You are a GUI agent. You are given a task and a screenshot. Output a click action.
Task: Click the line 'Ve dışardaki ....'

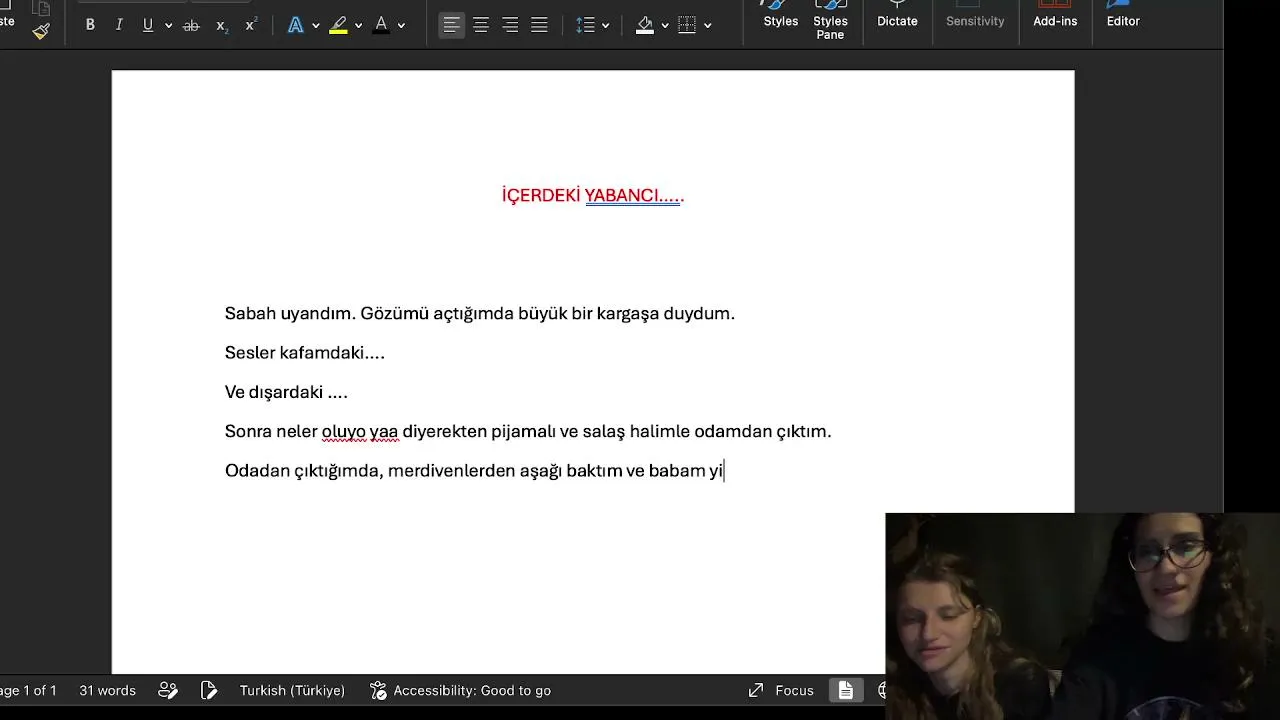coord(286,392)
